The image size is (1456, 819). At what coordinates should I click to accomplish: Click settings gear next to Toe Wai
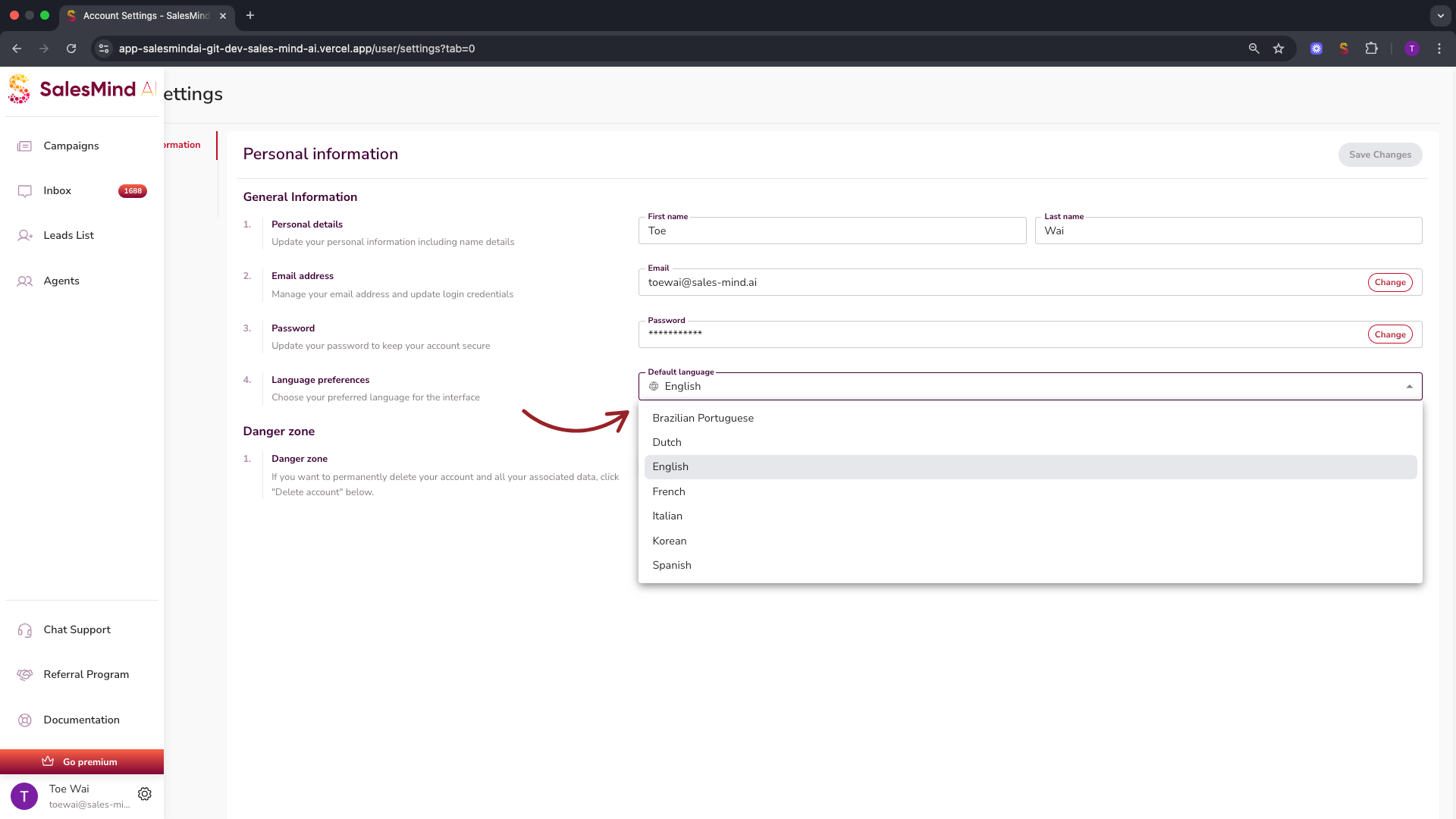(x=145, y=794)
